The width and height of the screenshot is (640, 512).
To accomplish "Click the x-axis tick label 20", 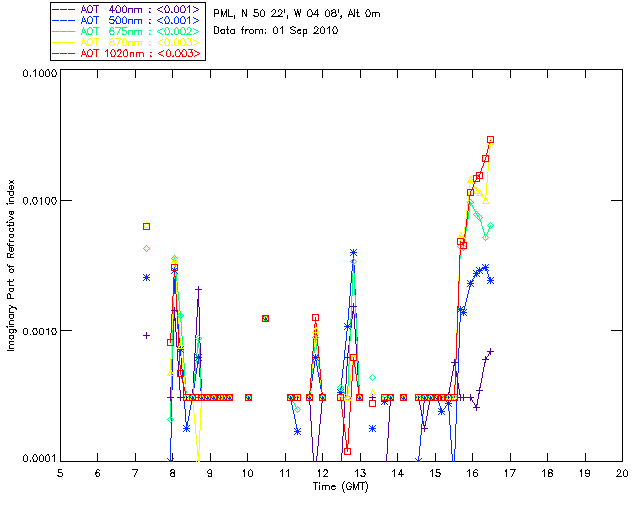I will (622, 473).
